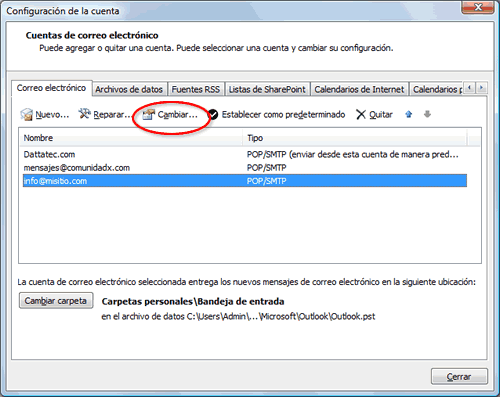Sort accounts by the Tipo column header
Image resolution: width=500 pixels, height=397 pixels.
coord(355,138)
